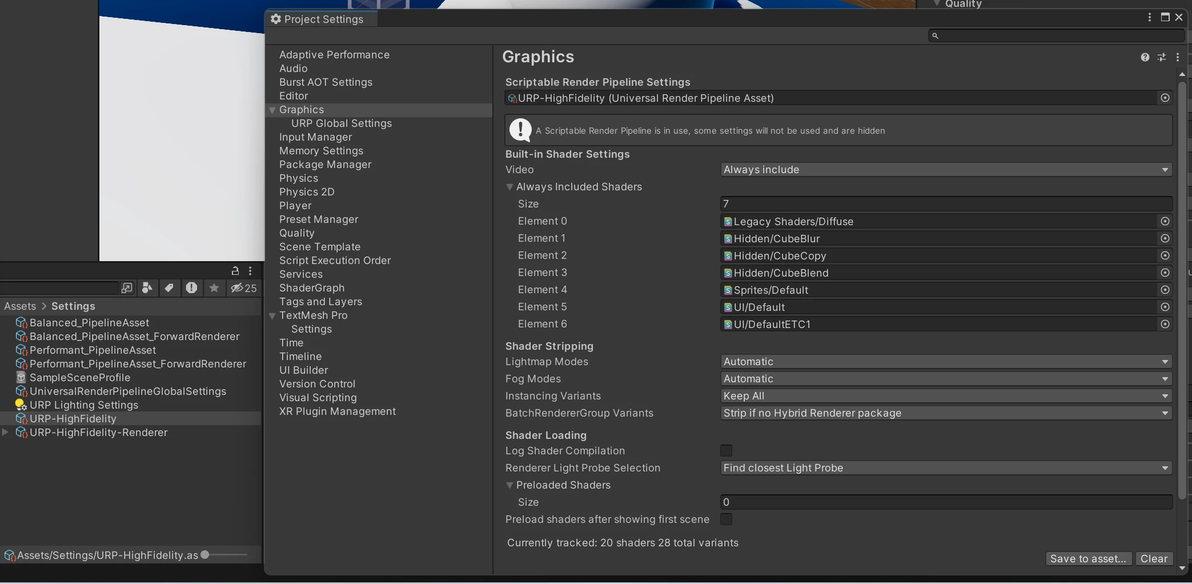Open the Instancing Variants dropdown

pos(945,396)
